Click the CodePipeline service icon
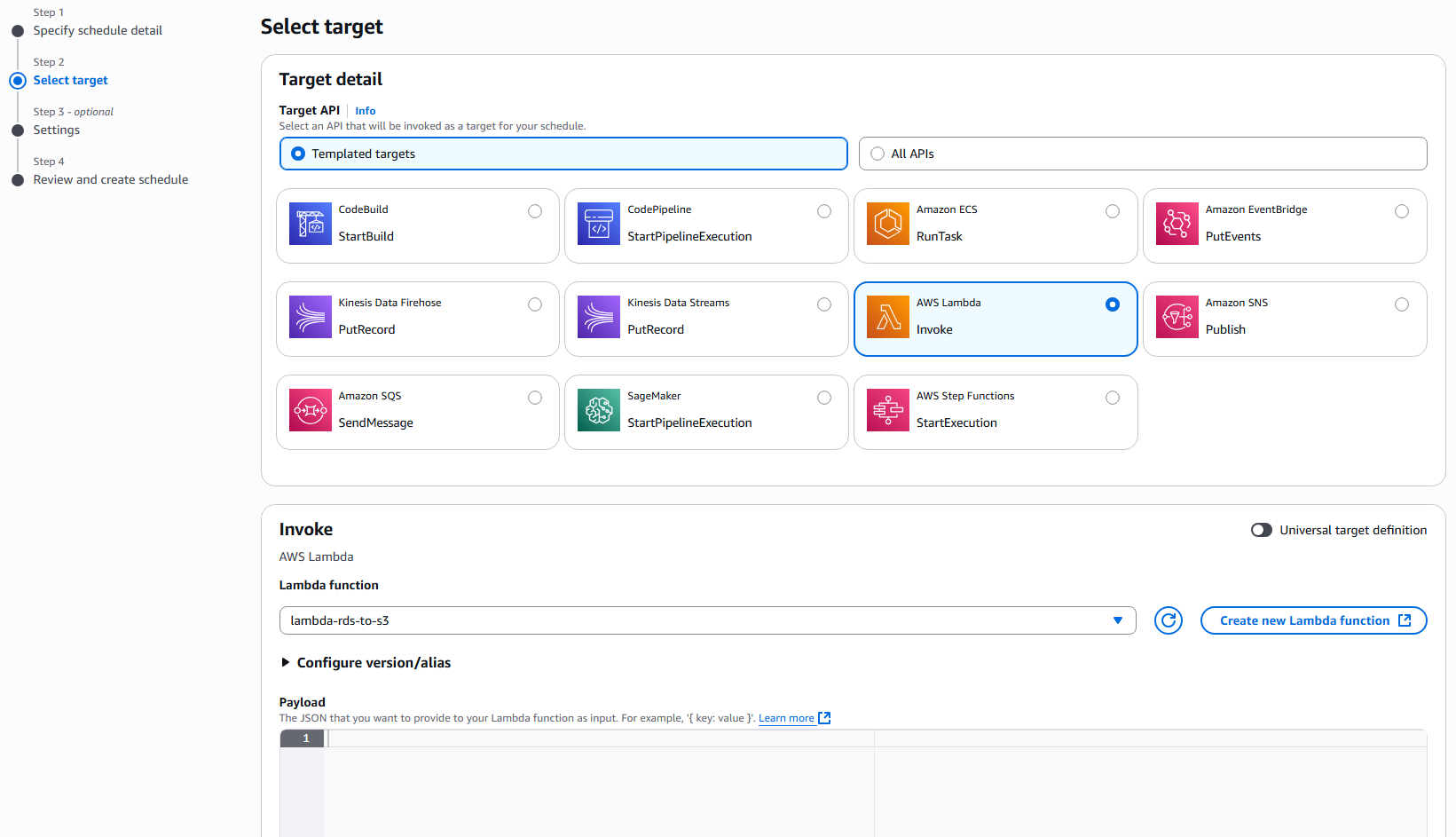 coord(599,224)
